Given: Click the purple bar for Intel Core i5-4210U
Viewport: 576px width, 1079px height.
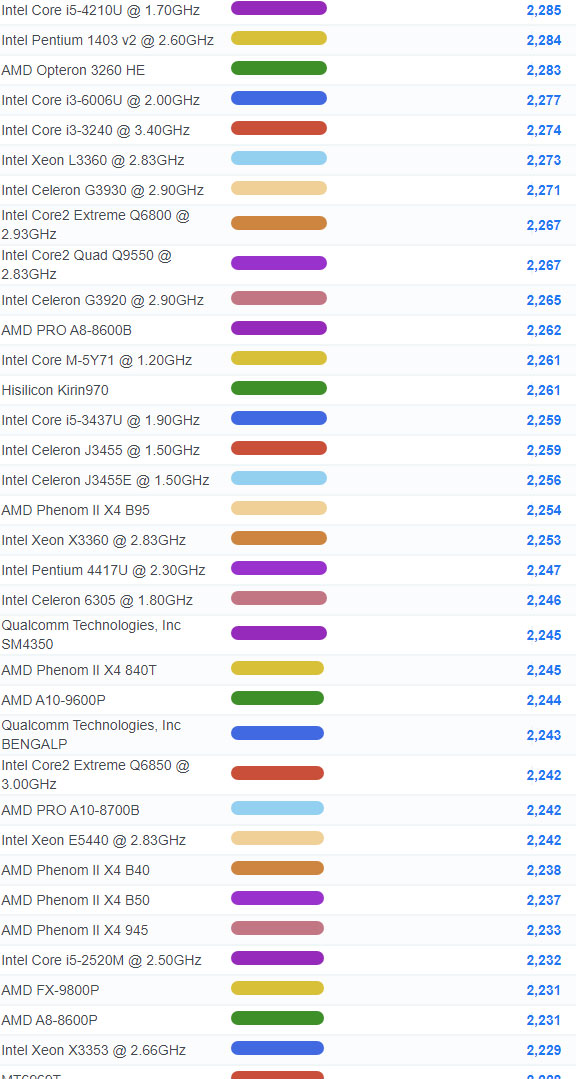Looking at the screenshot, I should pyautogui.click(x=279, y=8).
